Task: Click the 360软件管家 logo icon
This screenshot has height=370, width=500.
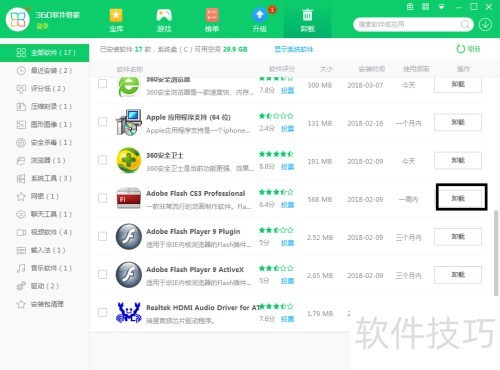Action: click(x=18, y=19)
